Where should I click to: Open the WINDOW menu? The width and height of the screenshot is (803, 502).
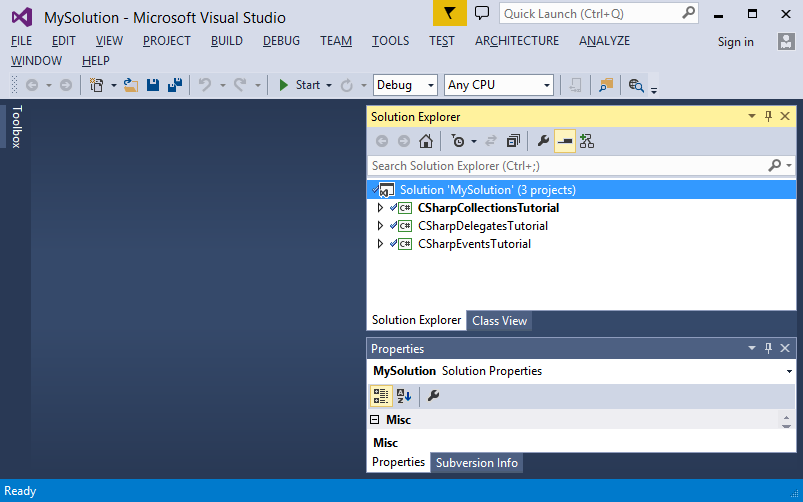point(36,61)
